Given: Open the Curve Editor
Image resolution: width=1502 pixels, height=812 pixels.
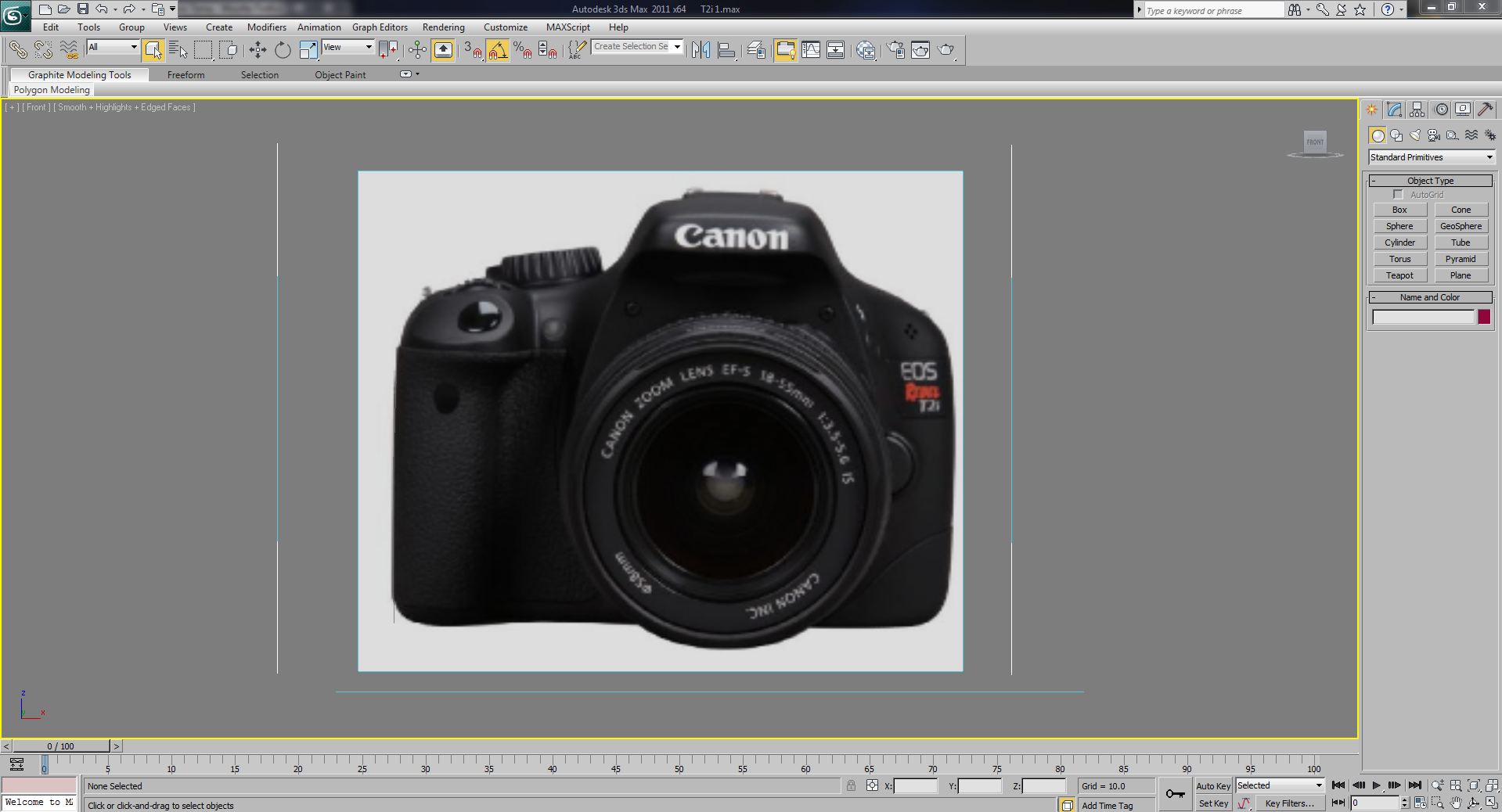Looking at the screenshot, I should 811,50.
